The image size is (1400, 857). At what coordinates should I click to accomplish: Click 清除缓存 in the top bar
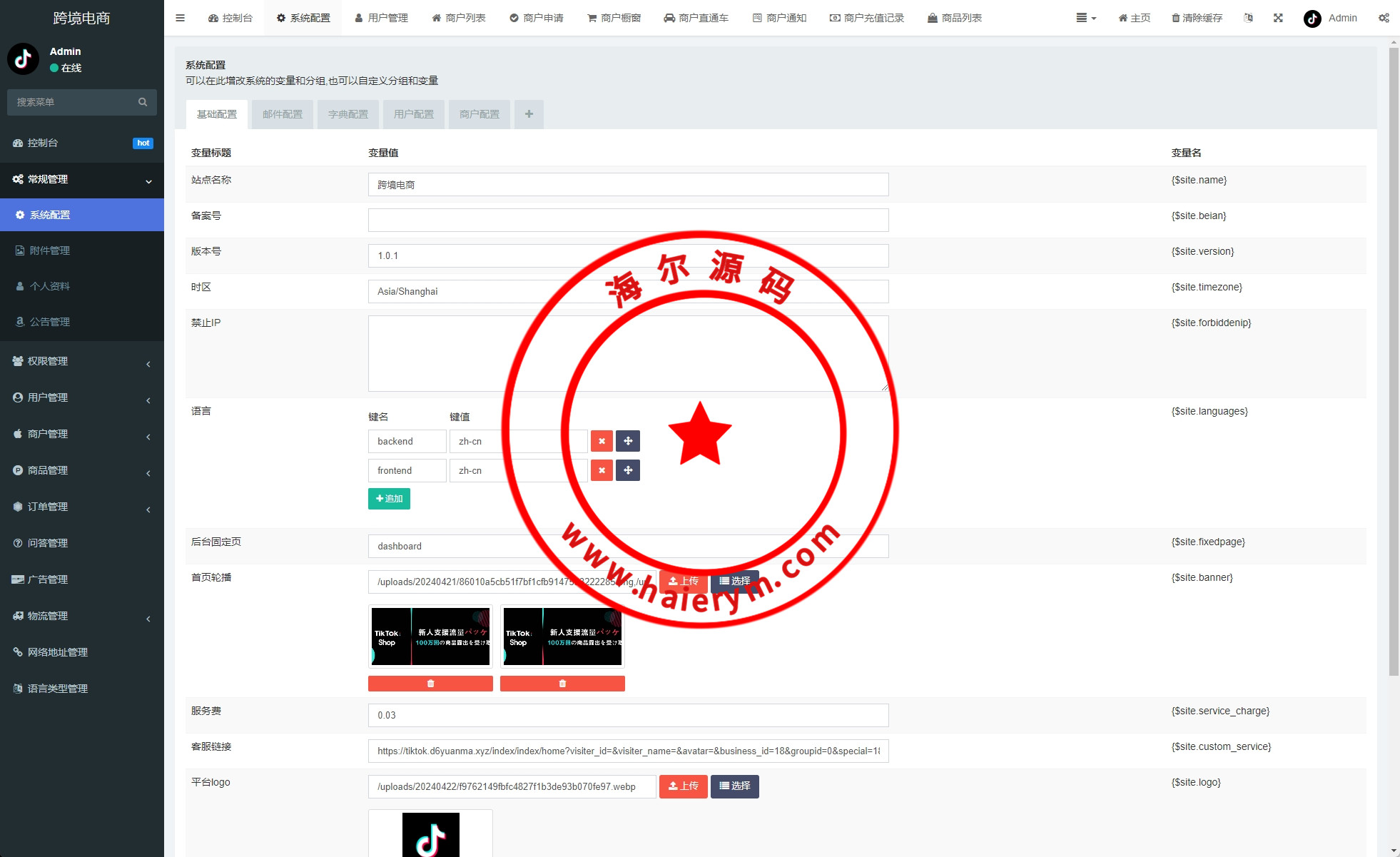[x=1197, y=18]
